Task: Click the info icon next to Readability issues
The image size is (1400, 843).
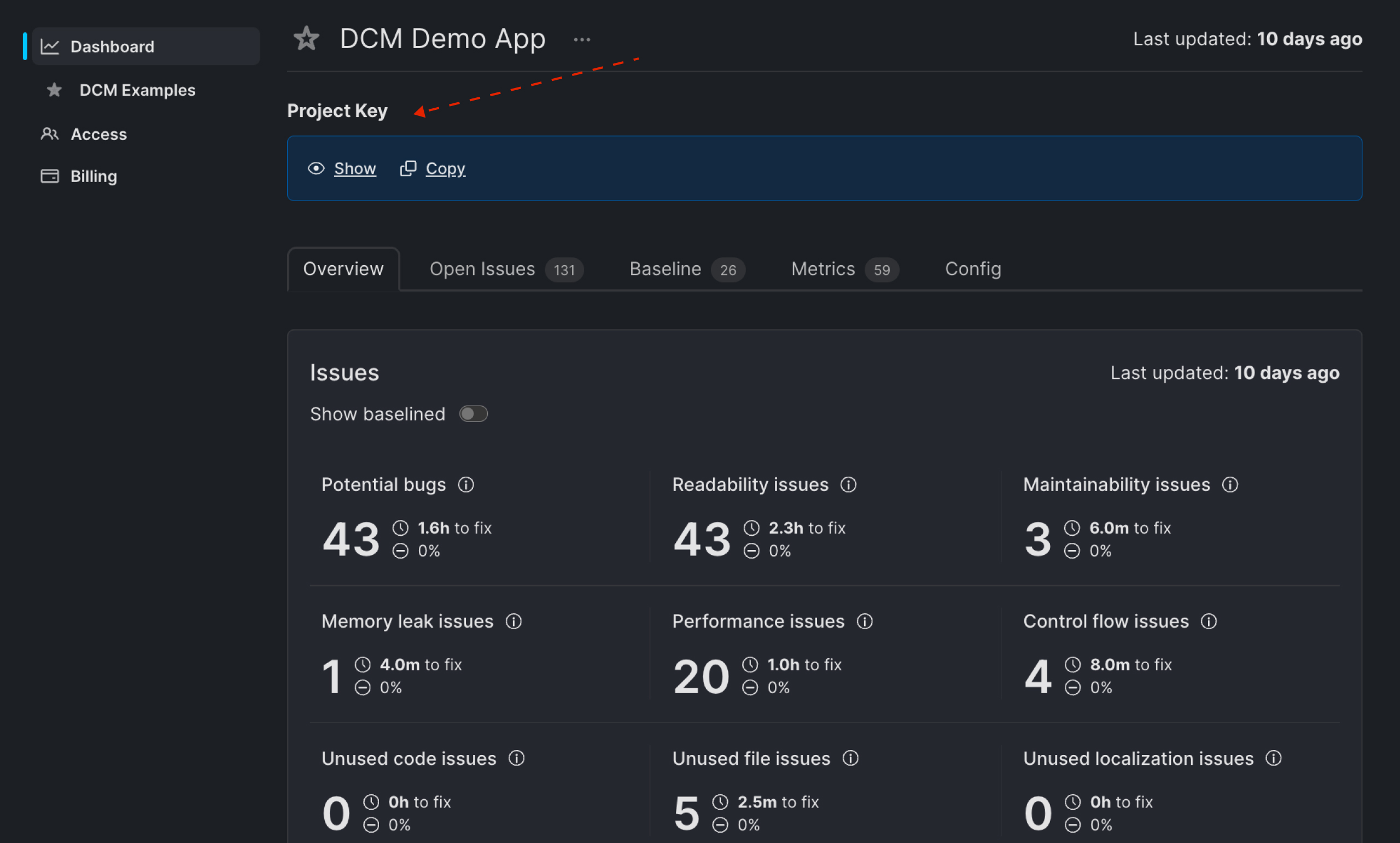Action: point(848,484)
